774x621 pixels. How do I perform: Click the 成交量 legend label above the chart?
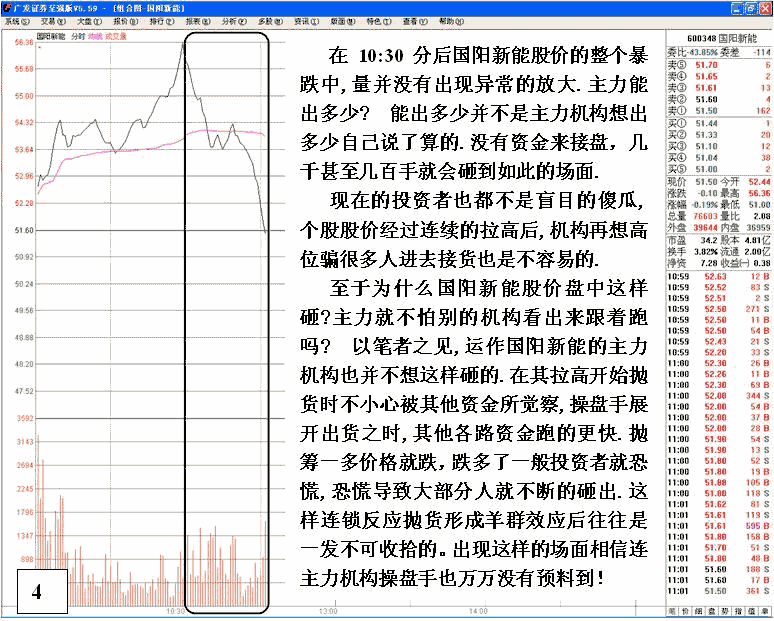pos(116,35)
